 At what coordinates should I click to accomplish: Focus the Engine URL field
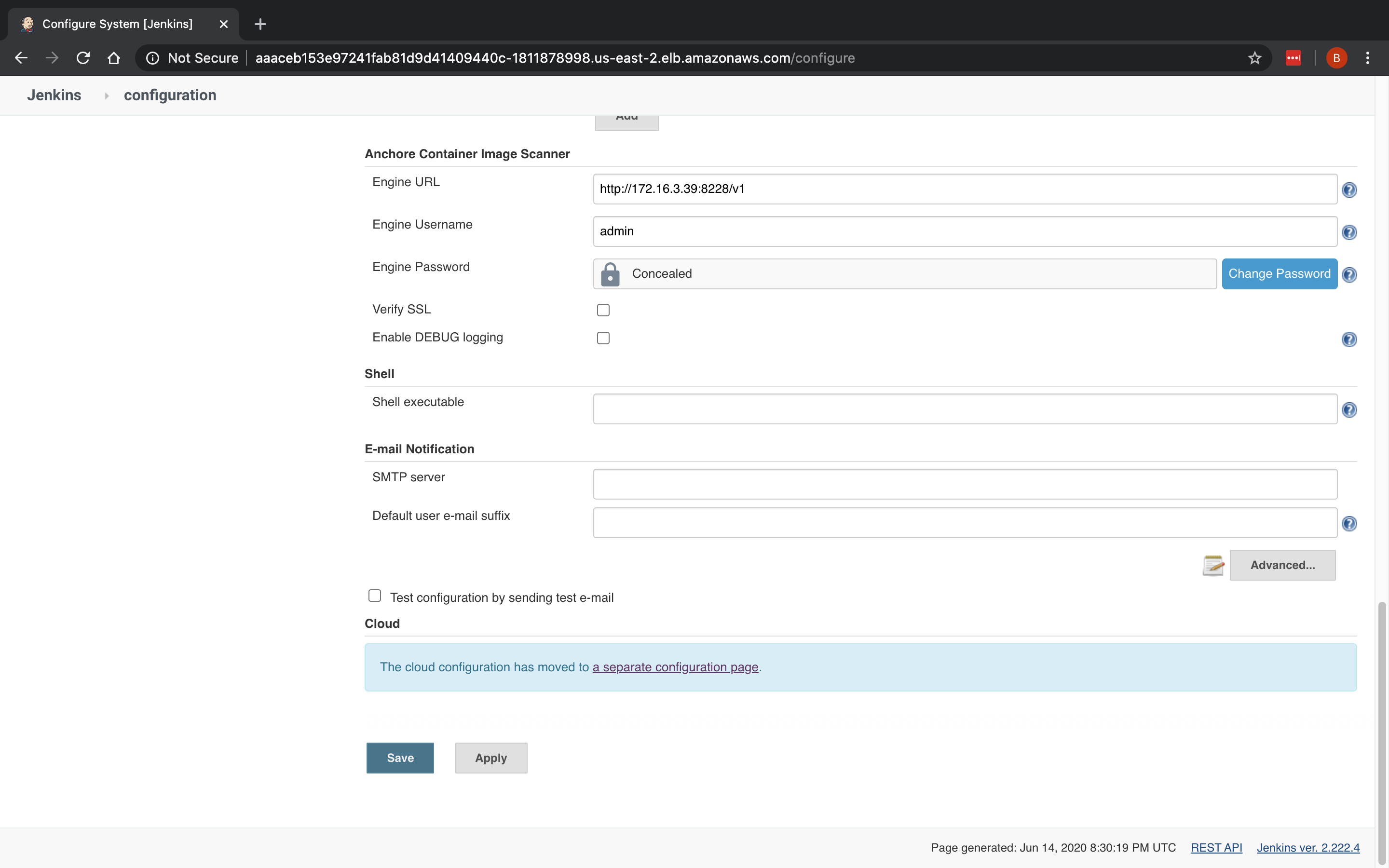965,189
